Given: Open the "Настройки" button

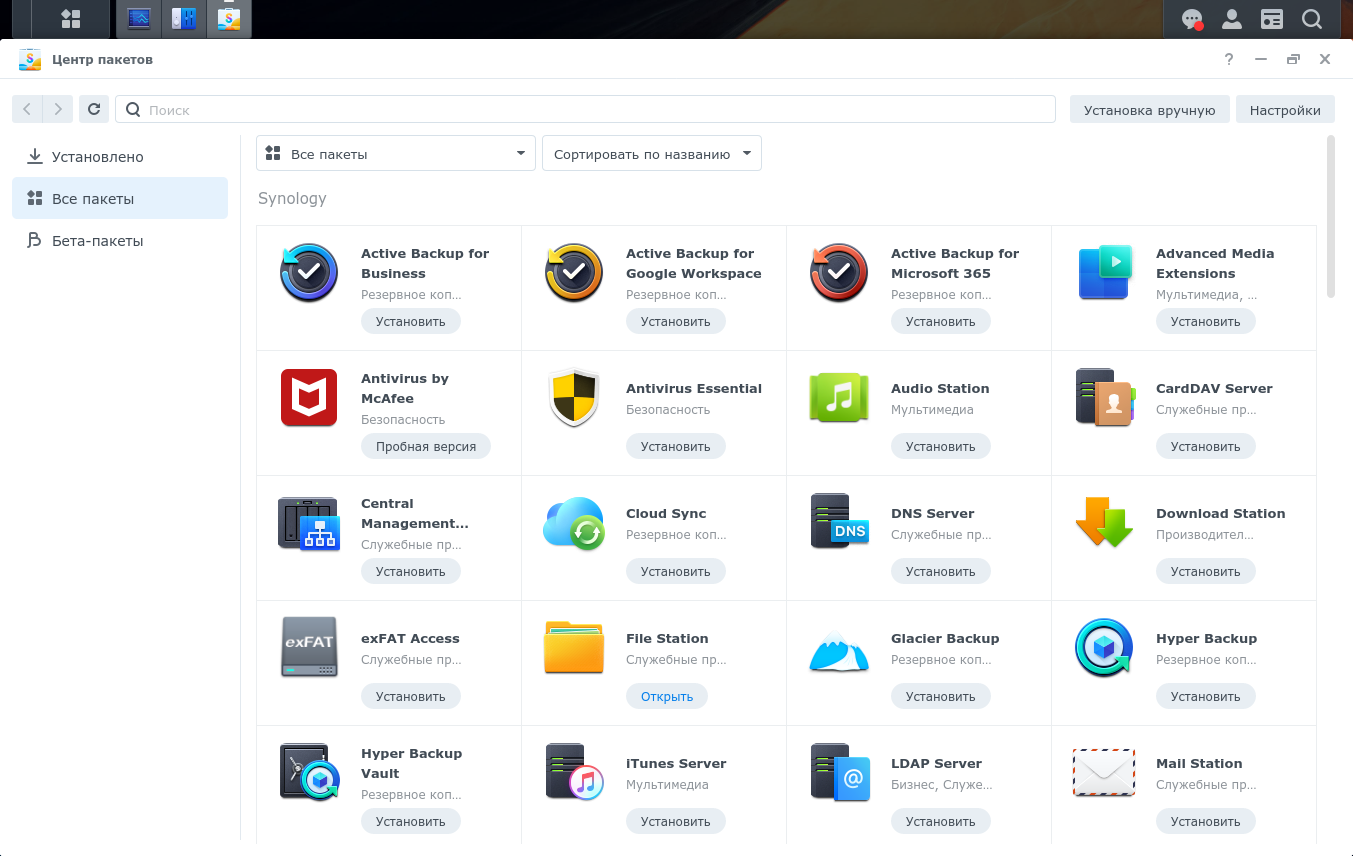Looking at the screenshot, I should tap(1285, 110).
